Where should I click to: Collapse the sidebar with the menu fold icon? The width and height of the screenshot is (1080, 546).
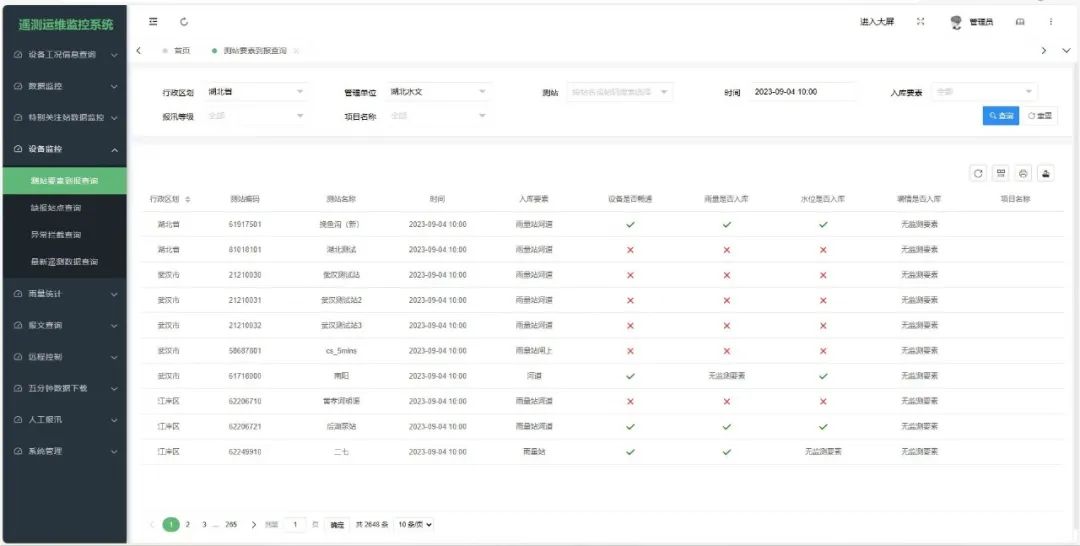[x=153, y=22]
